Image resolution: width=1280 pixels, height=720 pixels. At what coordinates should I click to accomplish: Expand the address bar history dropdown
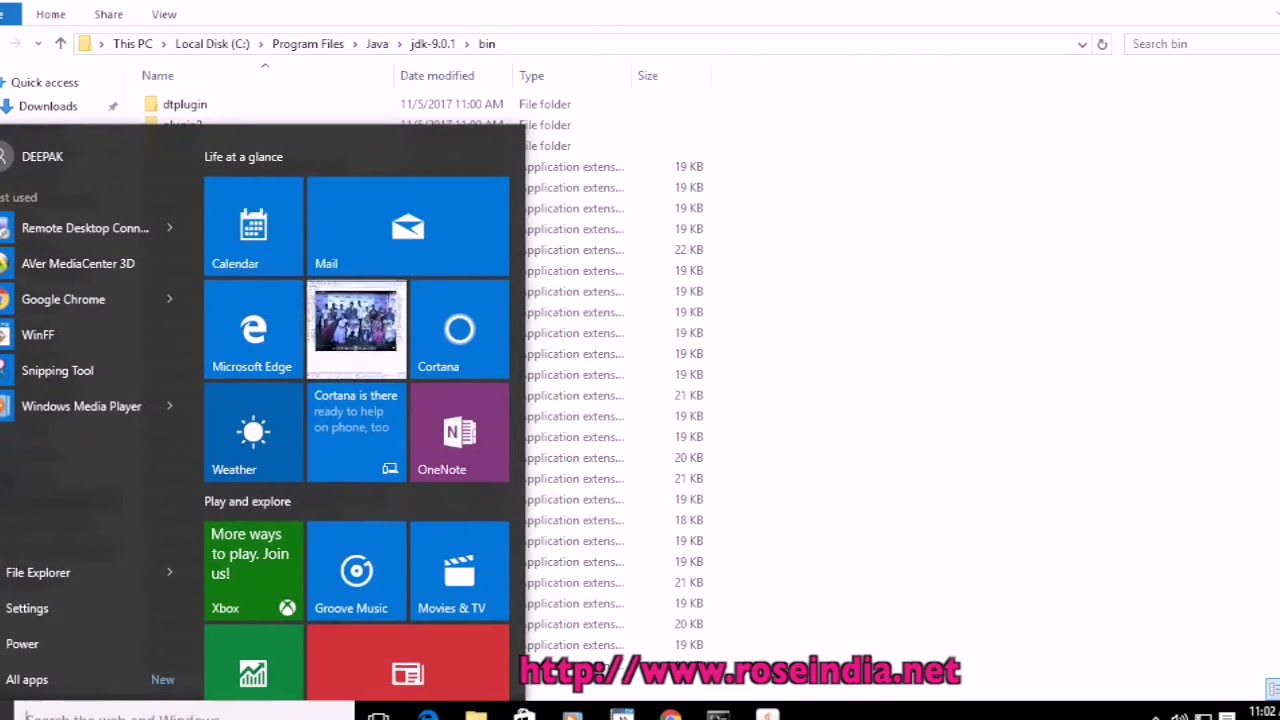coord(1082,44)
